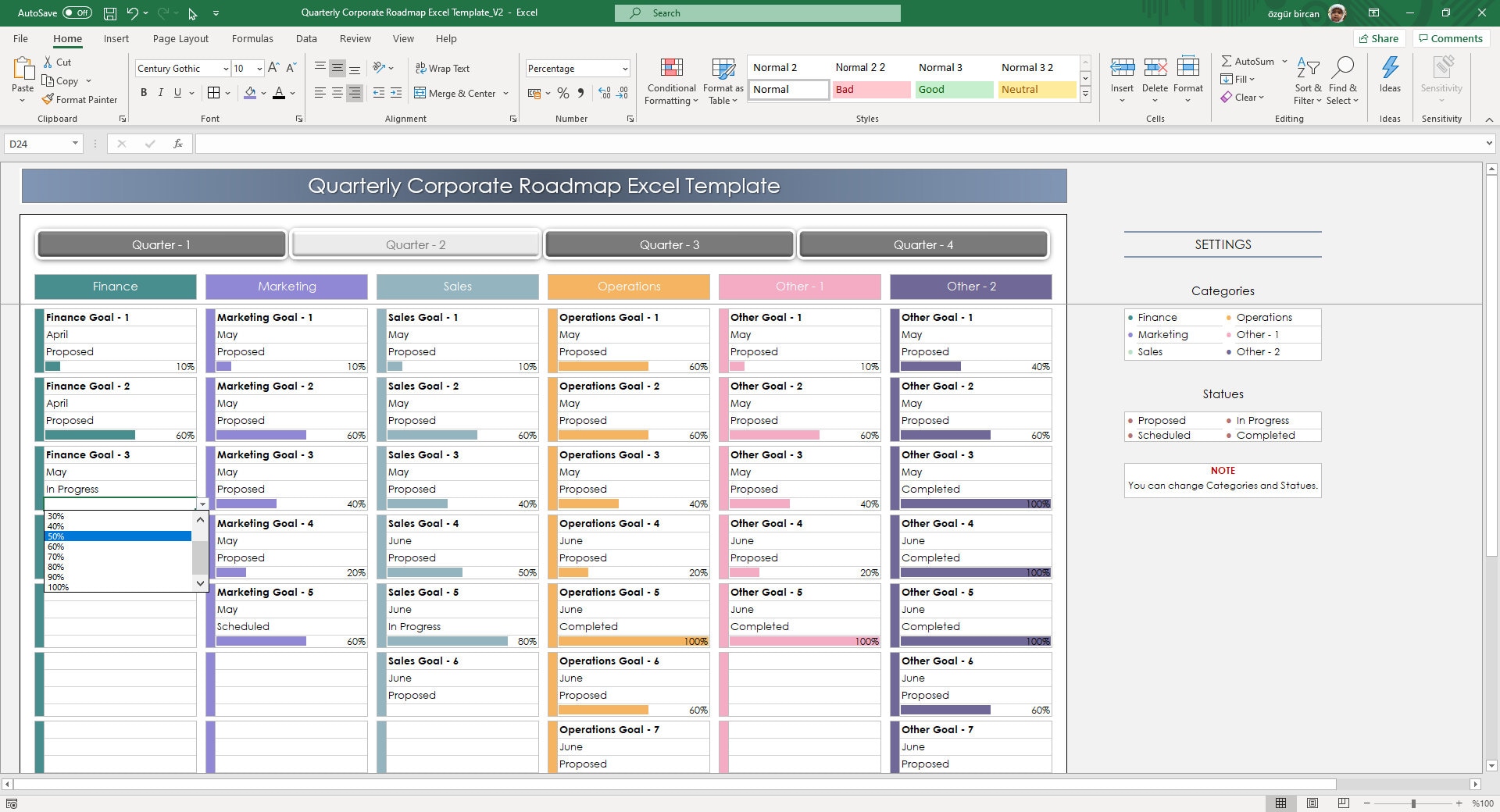Image resolution: width=1500 pixels, height=812 pixels.
Task: Apply Wrap Text to the selection
Action: coord(443,68)
